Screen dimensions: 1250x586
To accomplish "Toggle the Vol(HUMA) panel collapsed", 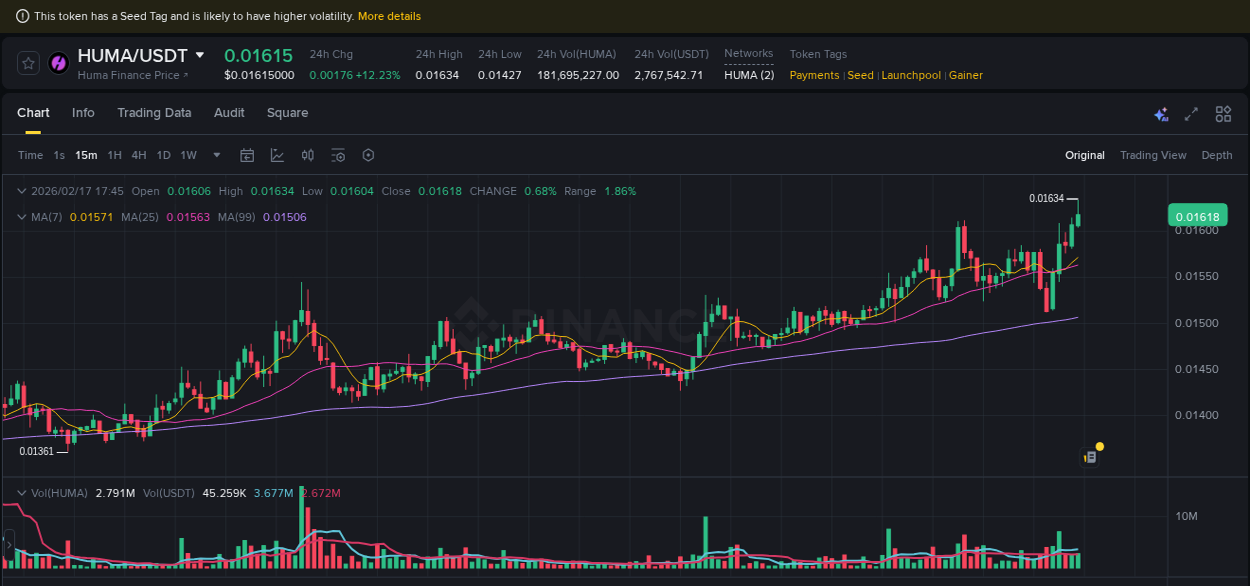I will coord(21,492).
